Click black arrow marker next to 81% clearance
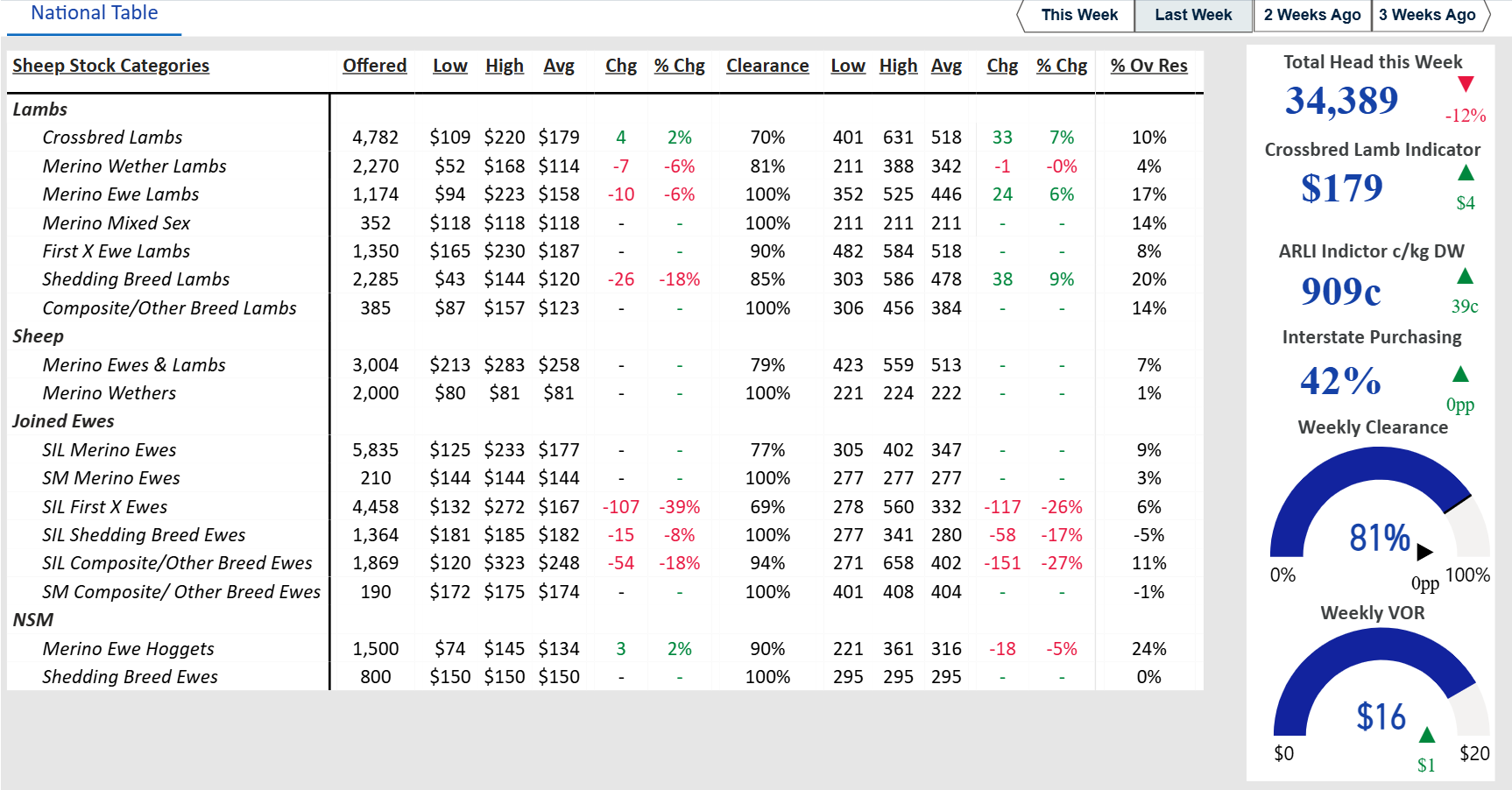Image resolution: width=1512 pixels, height=790 pixels. 1425,552
